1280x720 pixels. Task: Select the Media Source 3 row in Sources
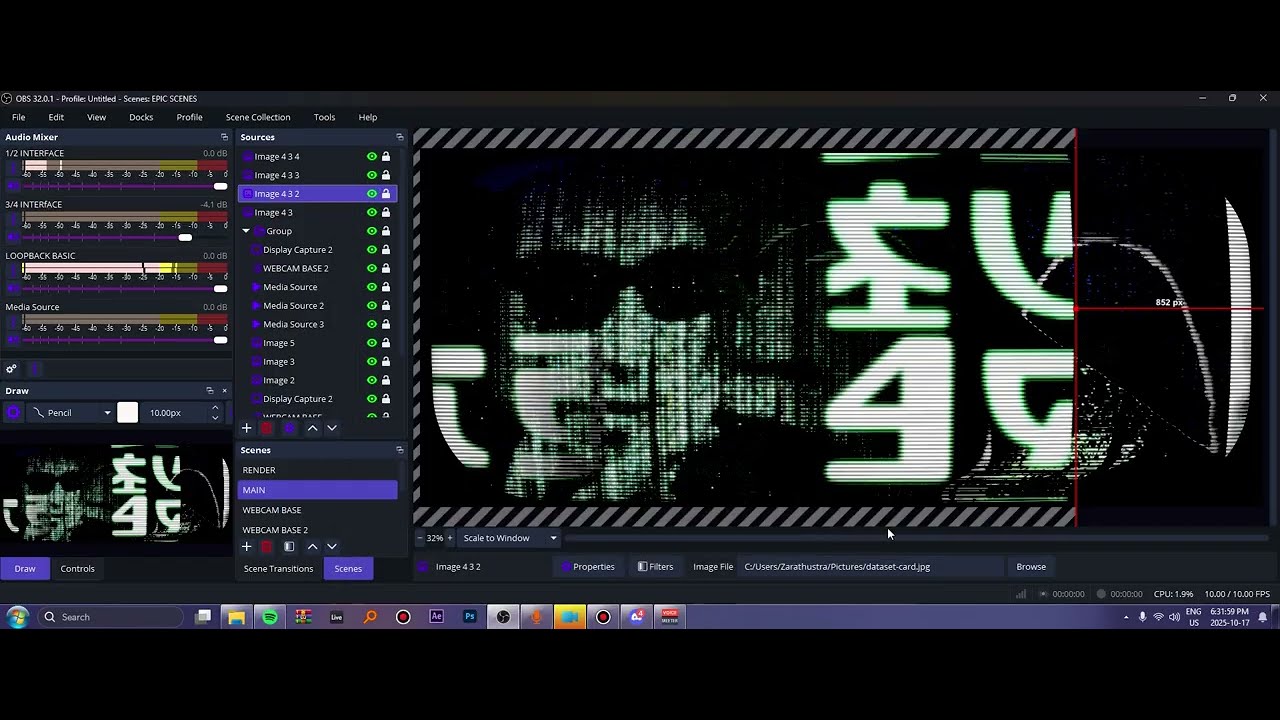point(318,324)
